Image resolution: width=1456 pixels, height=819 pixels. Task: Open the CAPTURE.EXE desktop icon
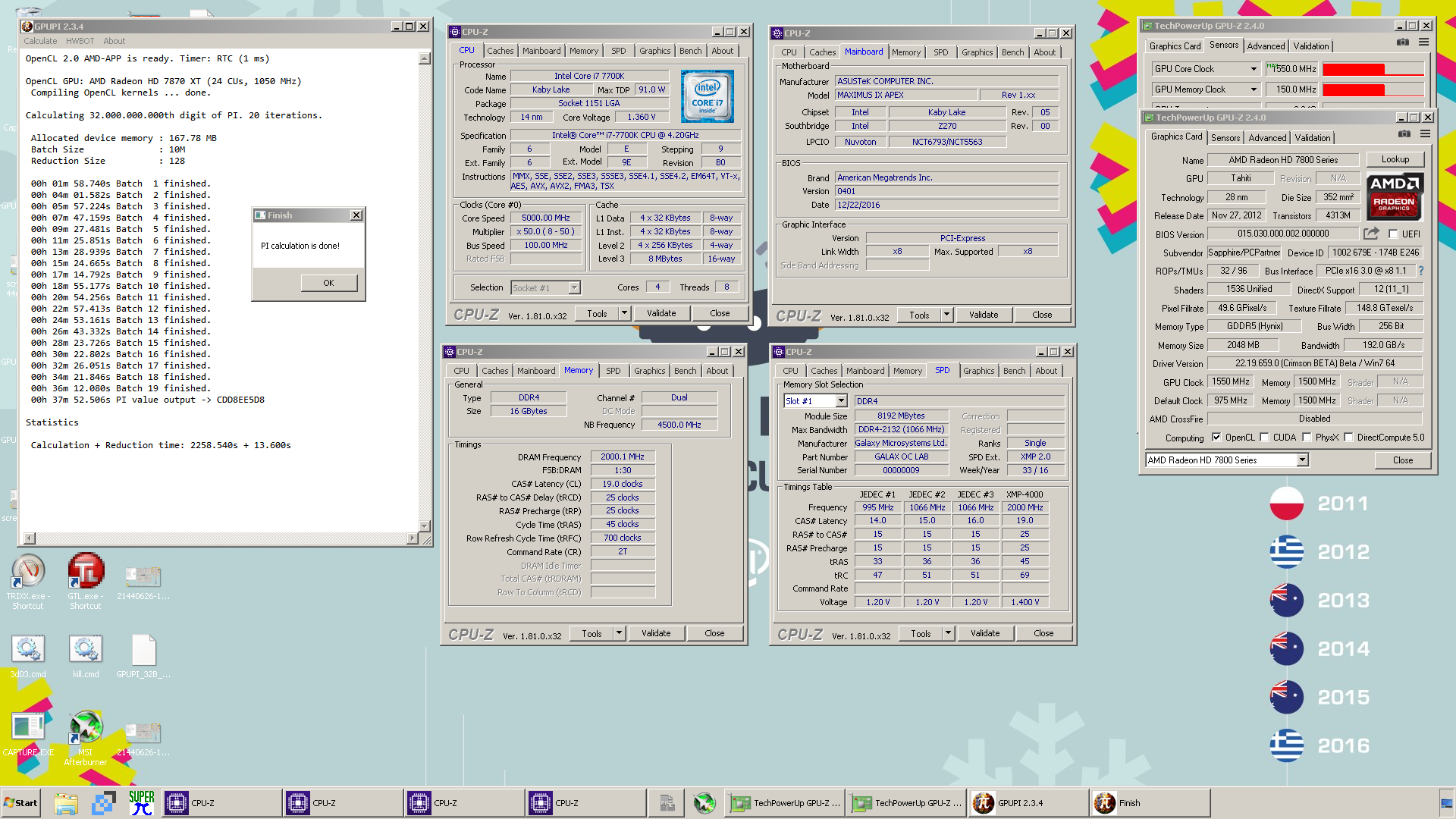click(x=28, y=733)
